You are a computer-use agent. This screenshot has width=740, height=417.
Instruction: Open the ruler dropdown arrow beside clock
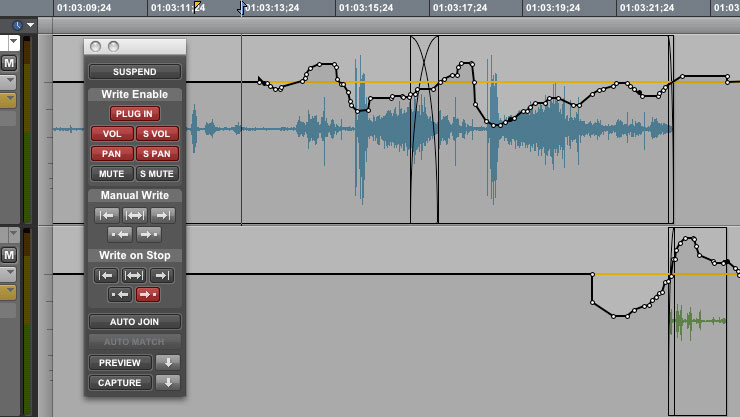coord(31,25)
